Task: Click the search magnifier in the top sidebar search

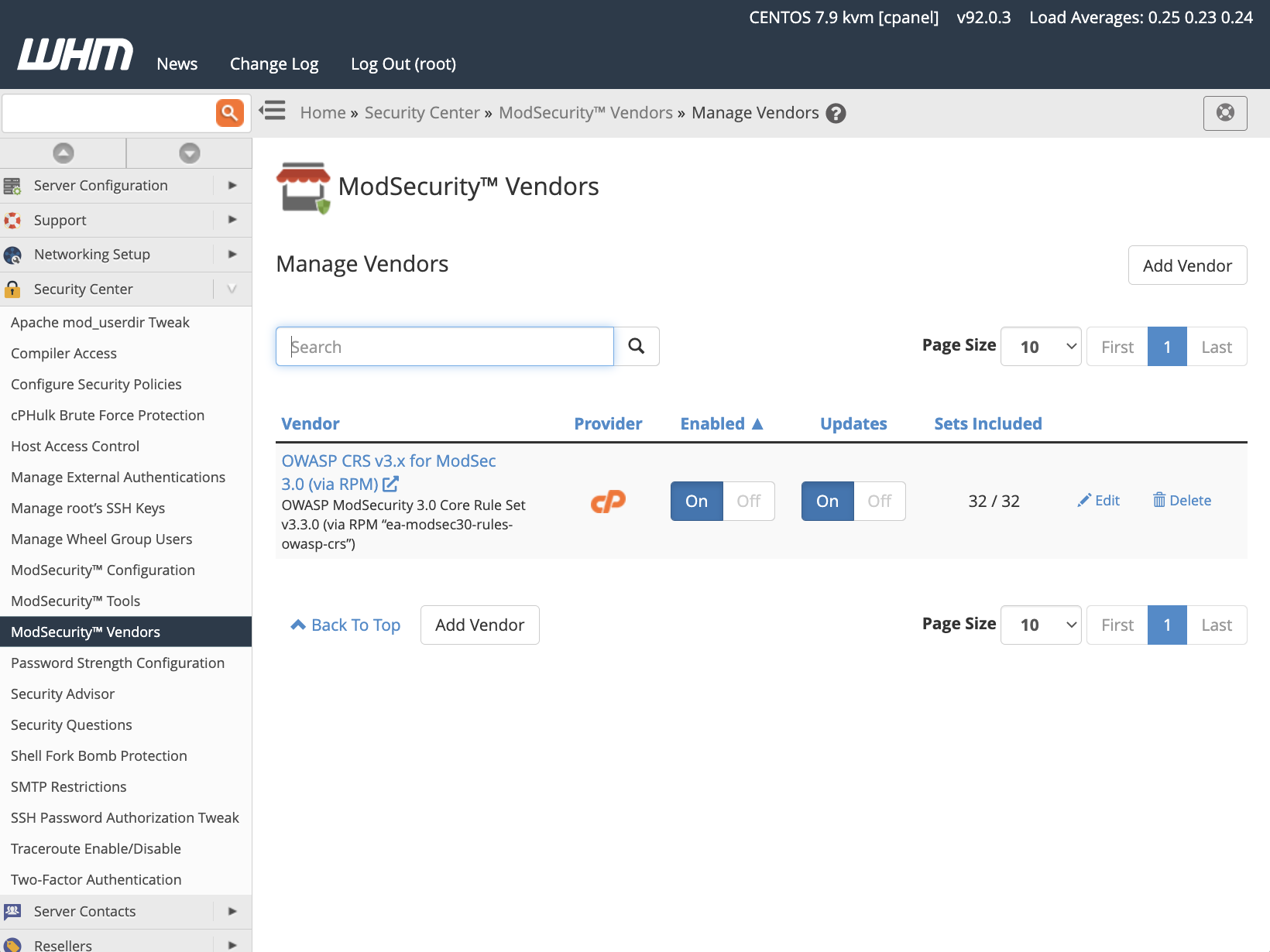Action: (229, 113)
